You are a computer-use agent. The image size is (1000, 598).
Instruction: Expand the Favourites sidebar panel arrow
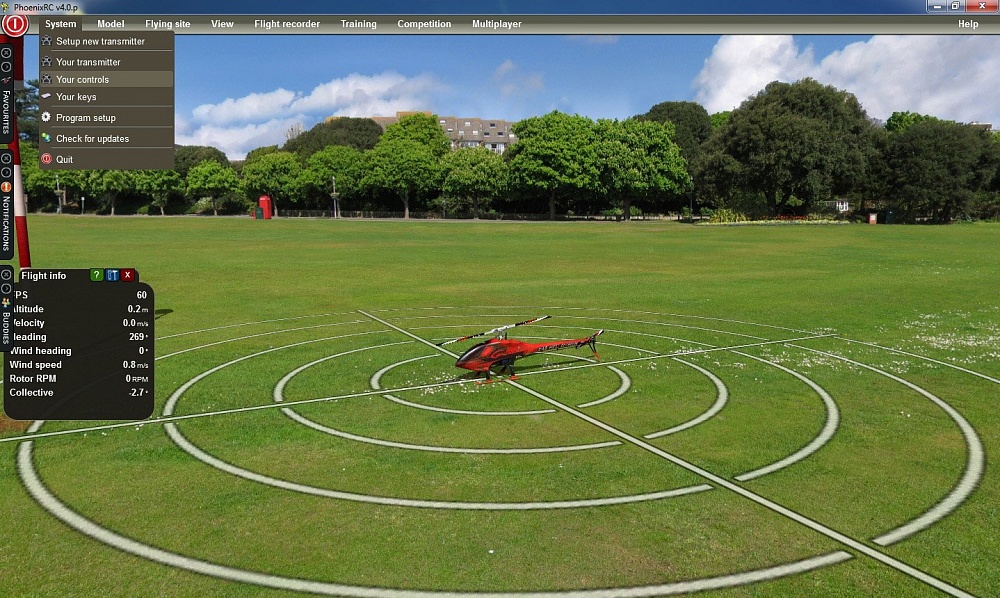(6, 66)
